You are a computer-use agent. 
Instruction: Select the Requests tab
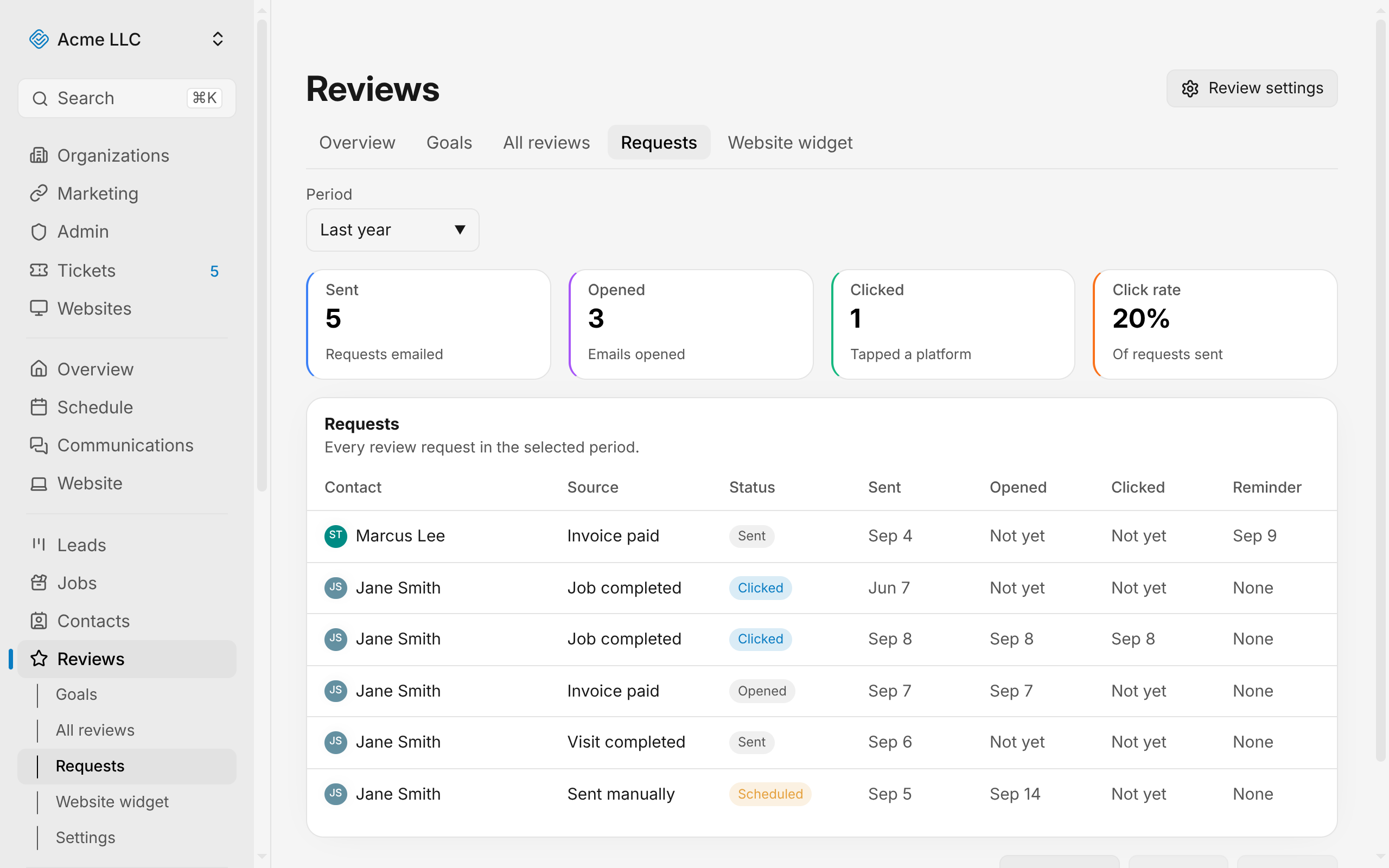pyautogui.click(x=659, y=142)
